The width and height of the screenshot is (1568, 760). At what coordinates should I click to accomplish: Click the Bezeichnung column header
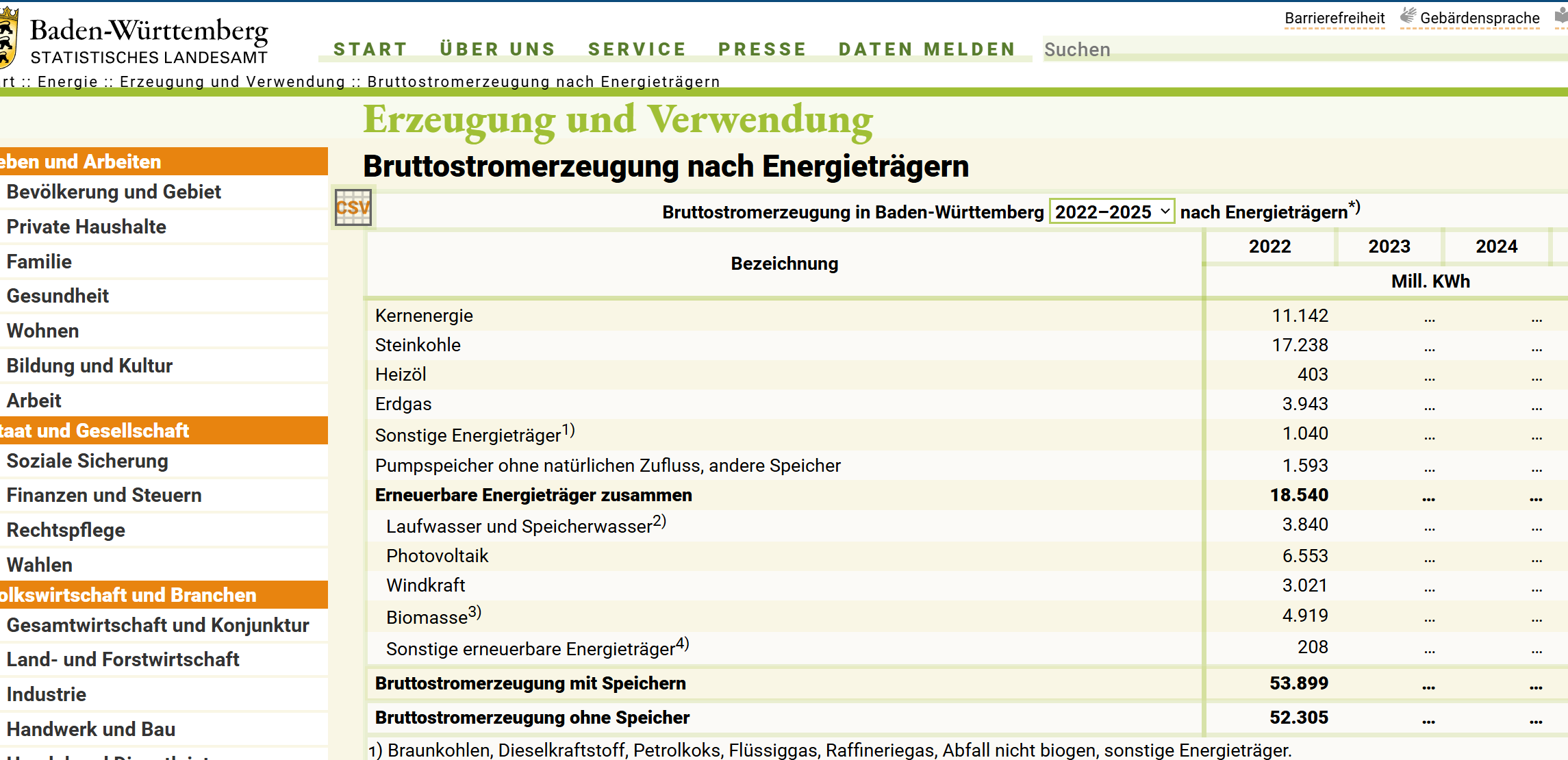(x=784, y=264)
